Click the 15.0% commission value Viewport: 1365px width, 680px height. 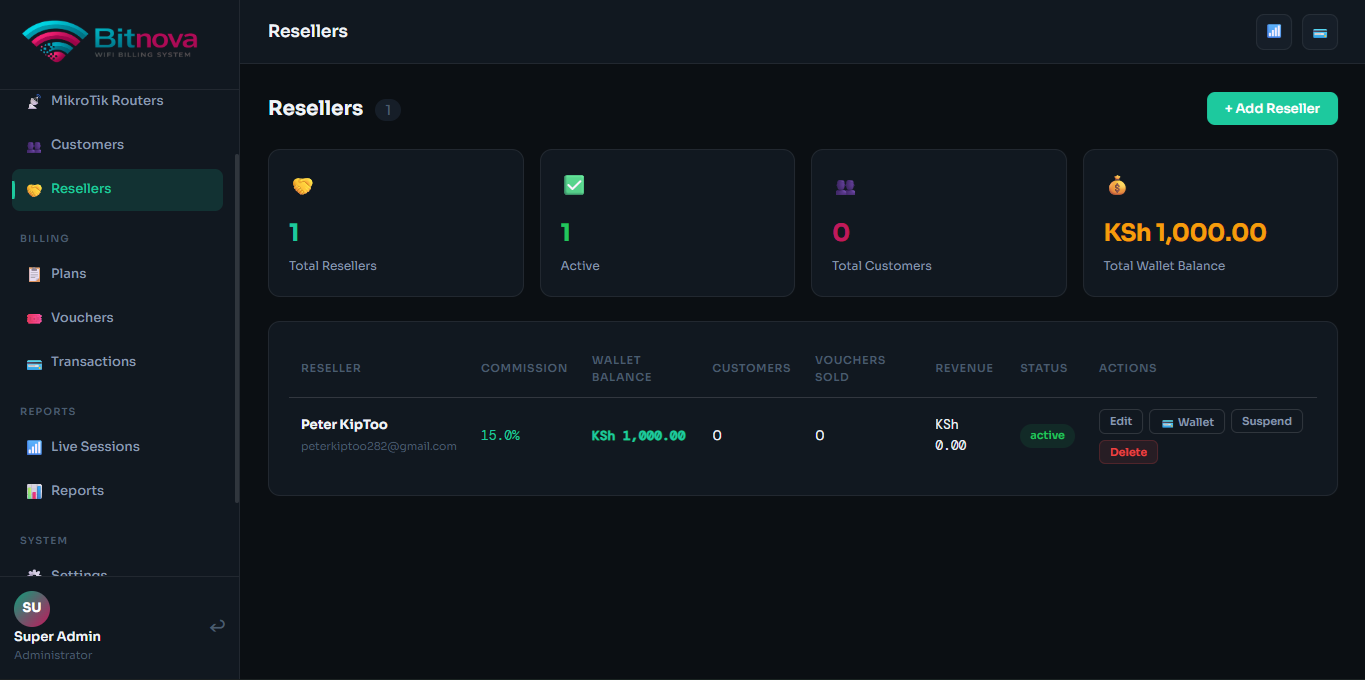(x=500, y=435)
